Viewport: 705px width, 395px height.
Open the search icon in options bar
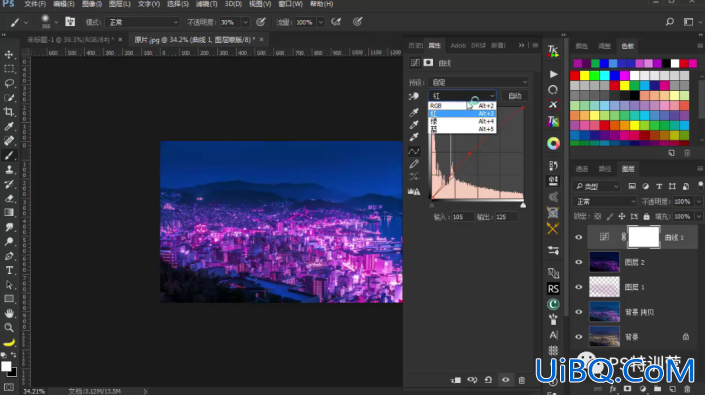click(x=669, y=22)
